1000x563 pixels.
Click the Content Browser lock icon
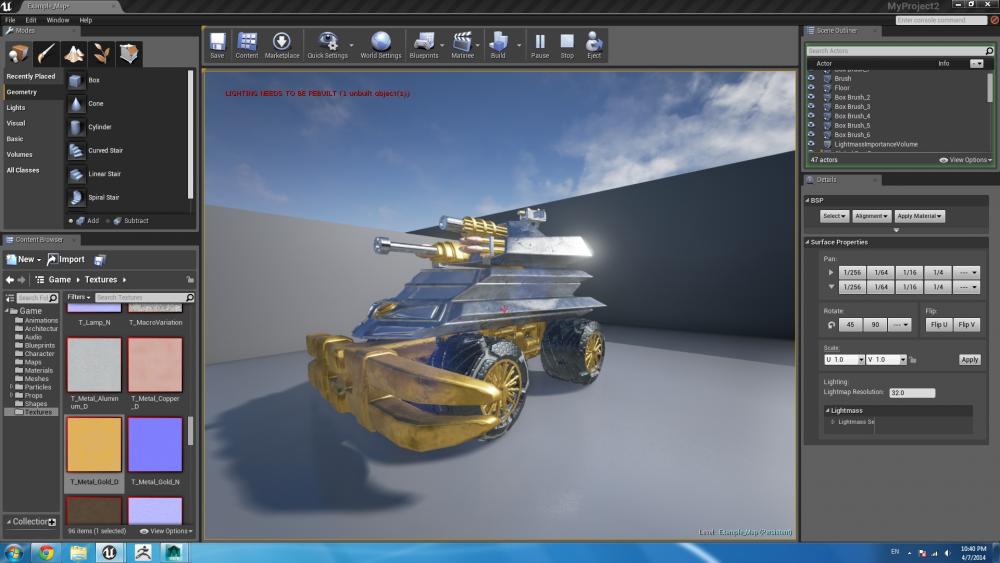(x=190, y=280)
